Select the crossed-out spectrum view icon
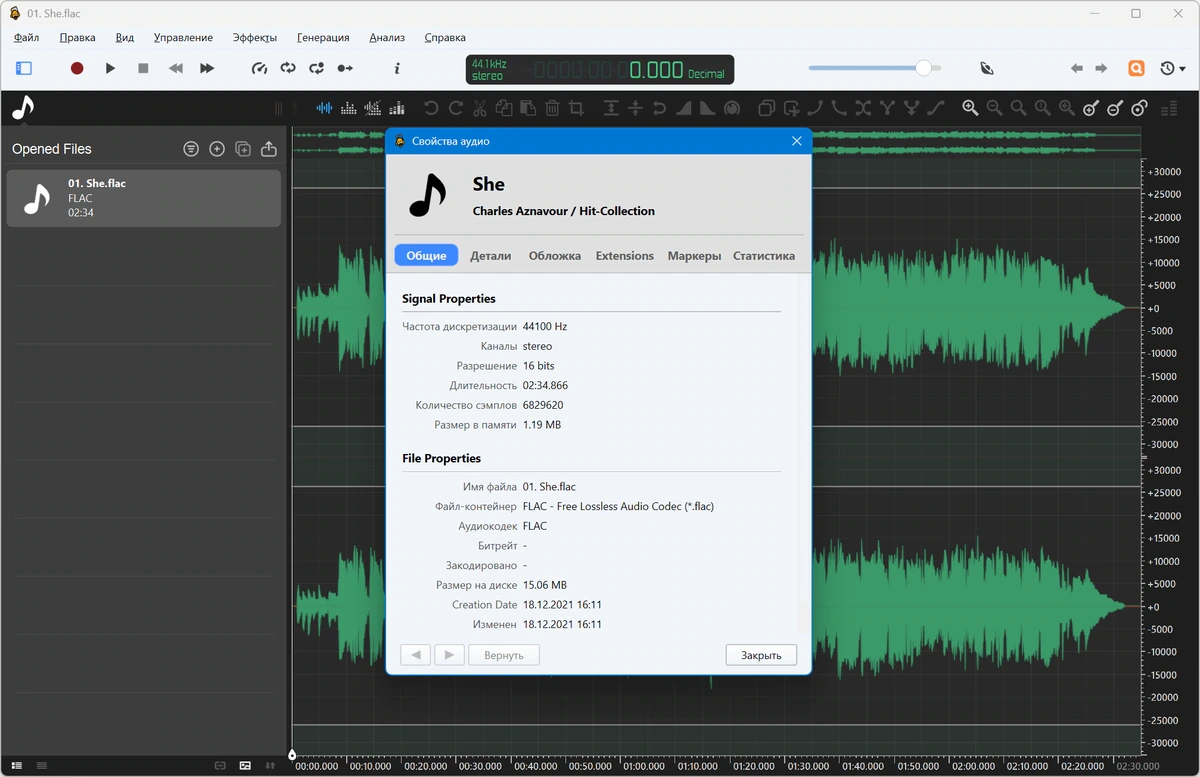1200x777 pixels. (373, 108)
